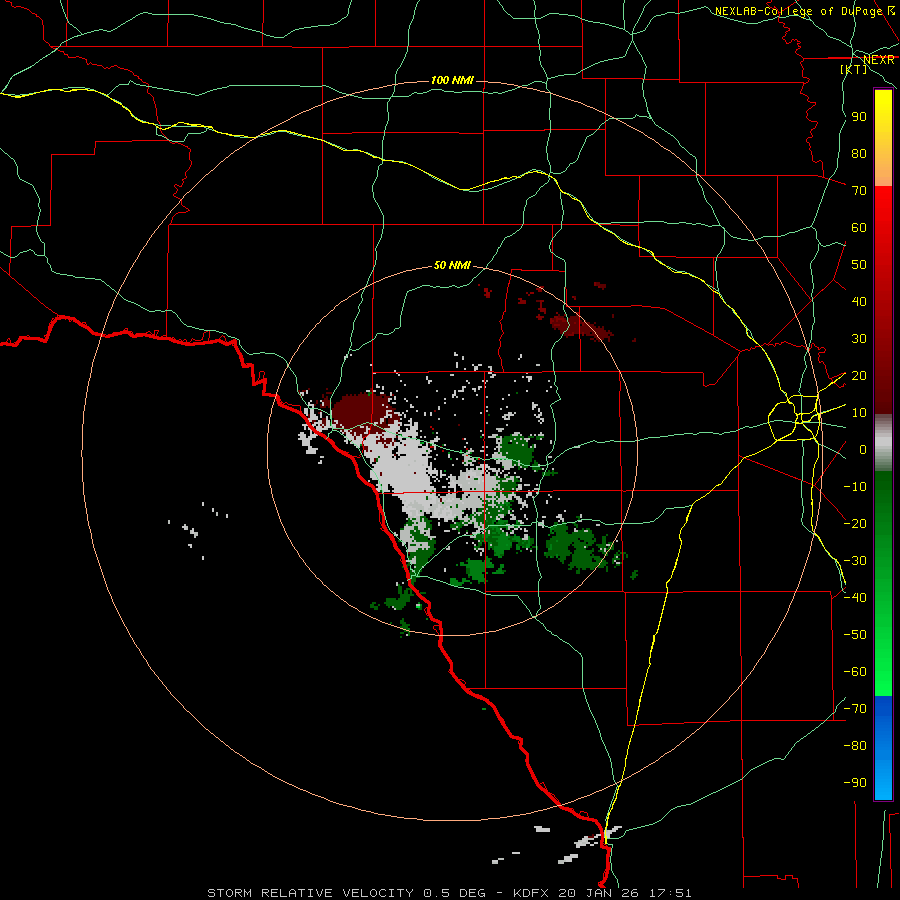Click the positive 50 value on velocity scale
900x900 pixels.
(859, 265)
